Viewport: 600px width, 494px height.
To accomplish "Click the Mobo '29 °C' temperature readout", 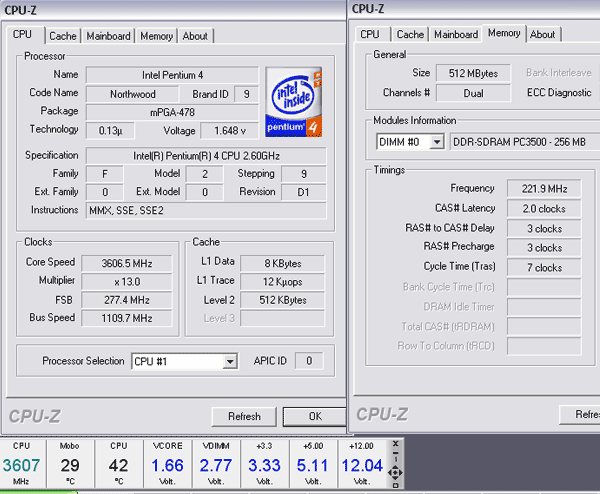I will [x=70, y=464].
